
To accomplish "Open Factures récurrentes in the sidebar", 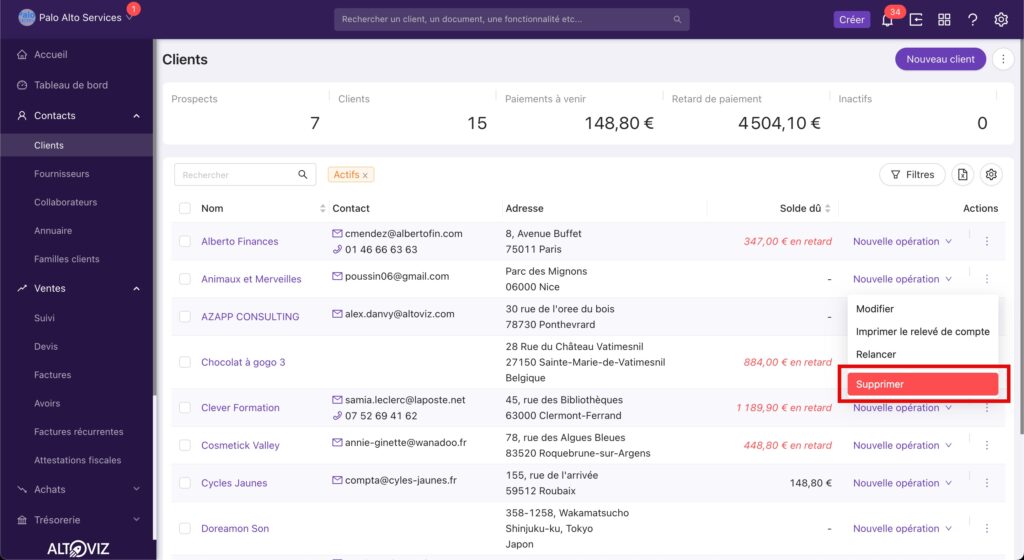I will tap(78, 432).
